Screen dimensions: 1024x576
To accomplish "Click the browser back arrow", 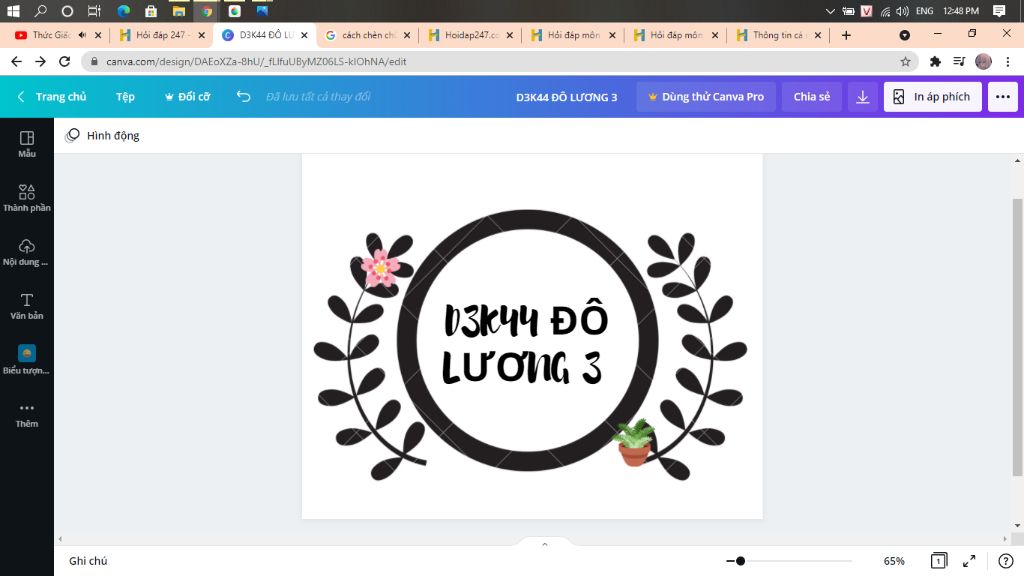I will (x=16, y=61).
